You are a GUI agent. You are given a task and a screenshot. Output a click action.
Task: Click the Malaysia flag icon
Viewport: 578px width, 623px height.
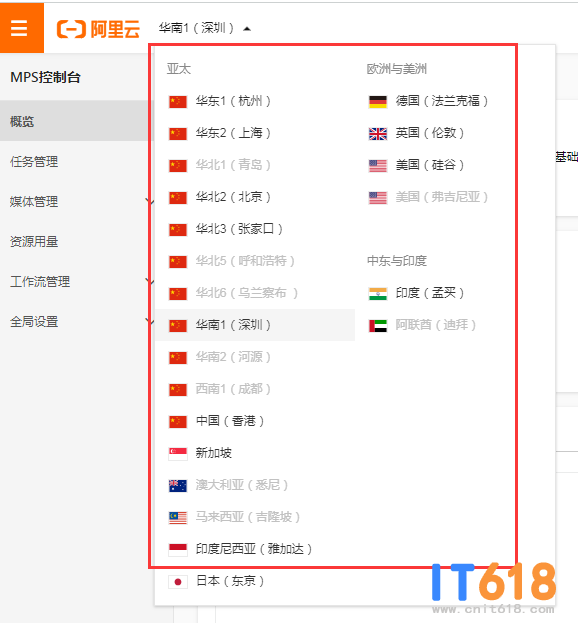pos(178,518)
